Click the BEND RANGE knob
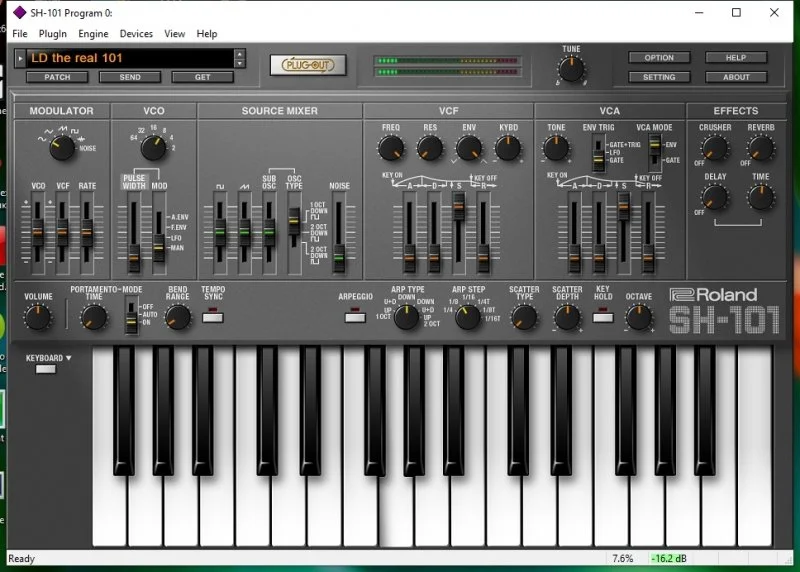The height and width of the screenshot is (572, 800). click(x=178, y=317)
